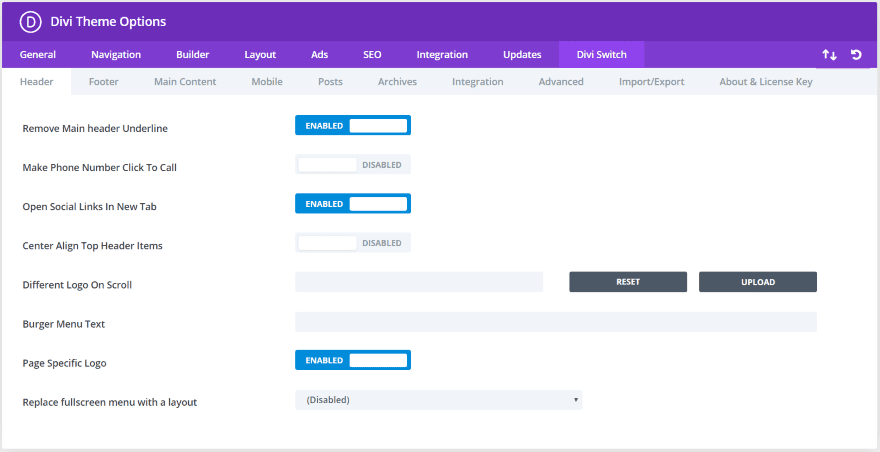880x452 pixels.
Task: Switch to the SEO tab
Action: pos(372,54)
